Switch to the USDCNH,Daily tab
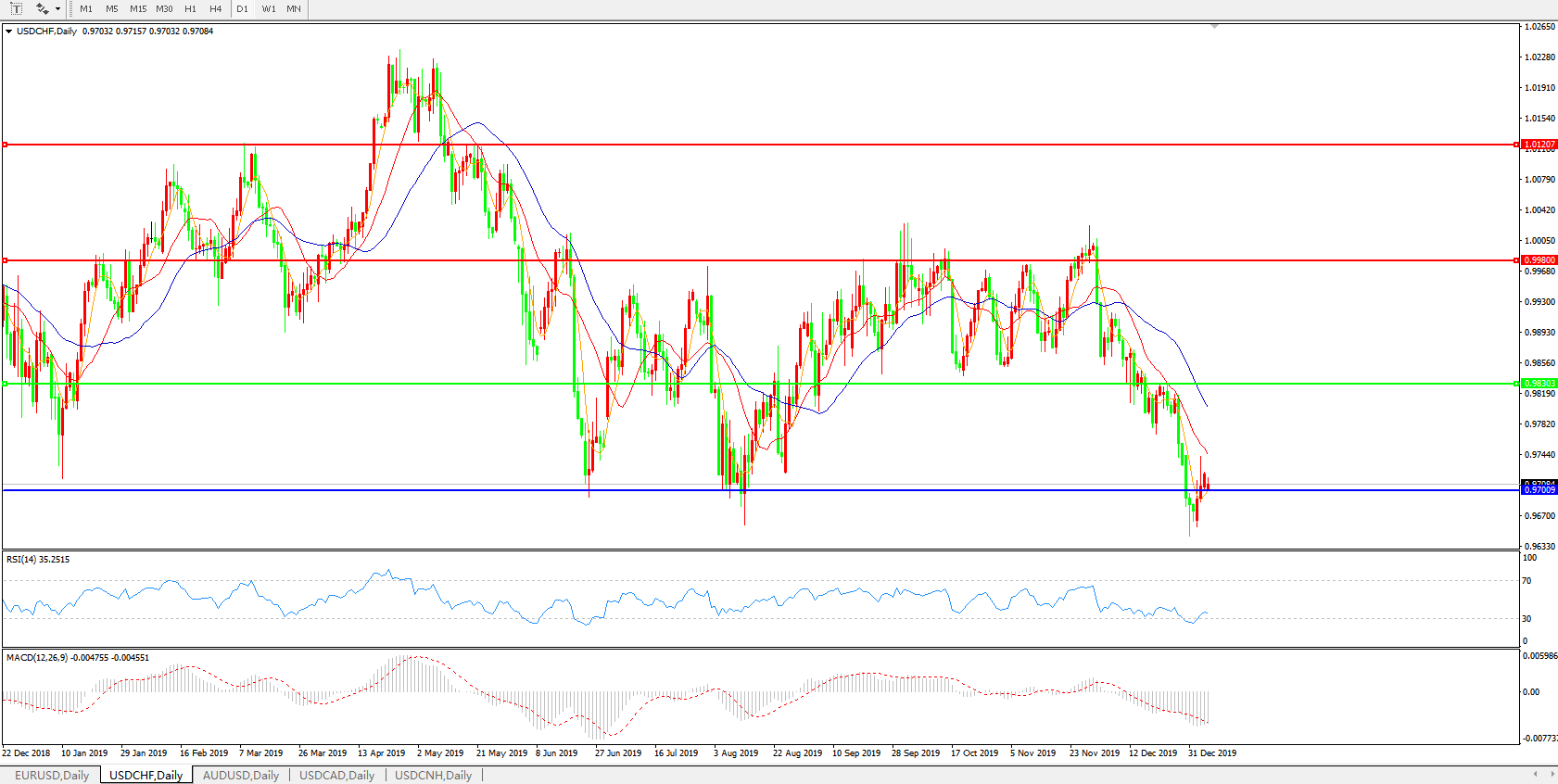The width and height of the screenshot is (1558, 784). click(433, 775)
